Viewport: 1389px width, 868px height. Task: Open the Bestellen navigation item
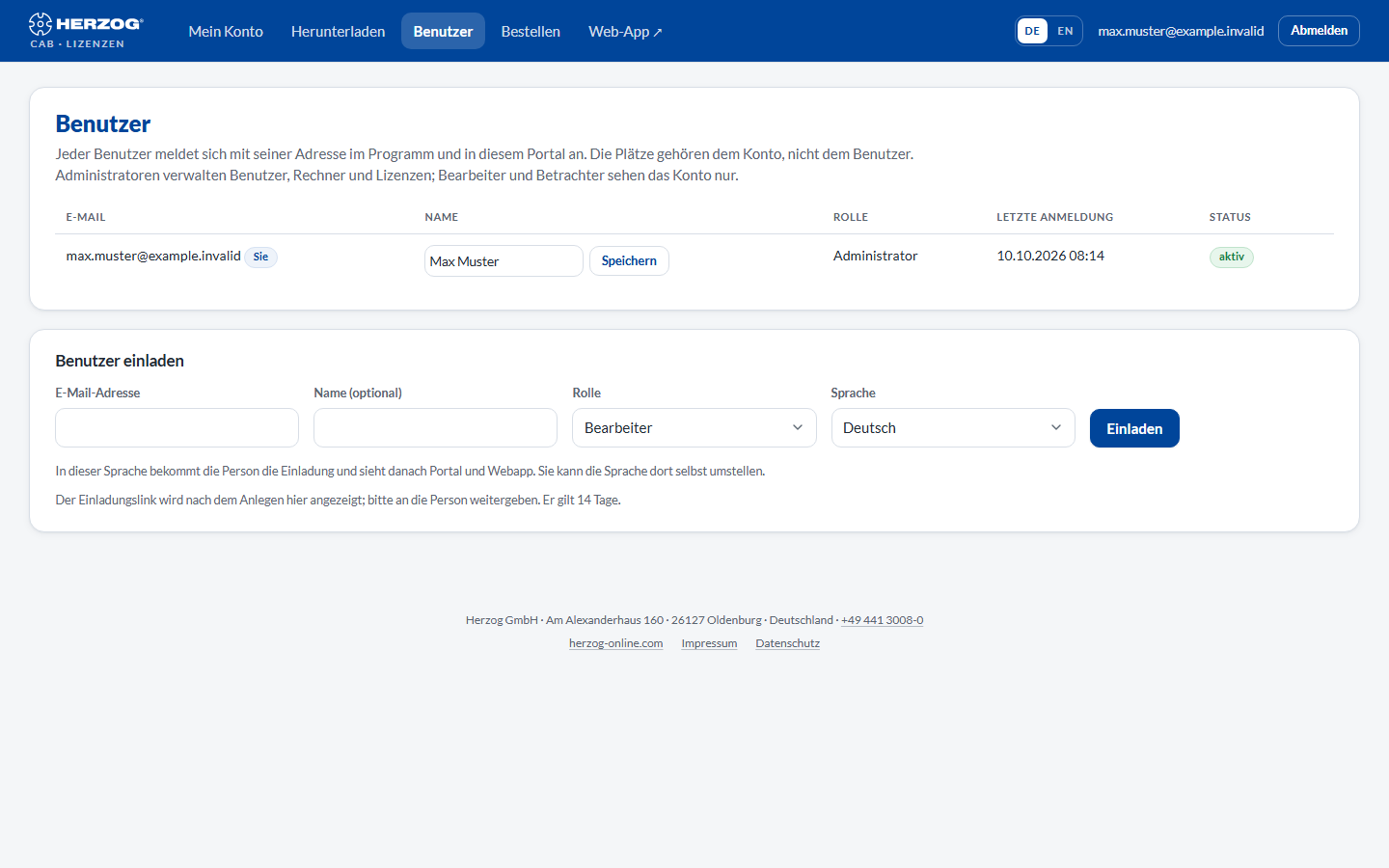[531, 31]
